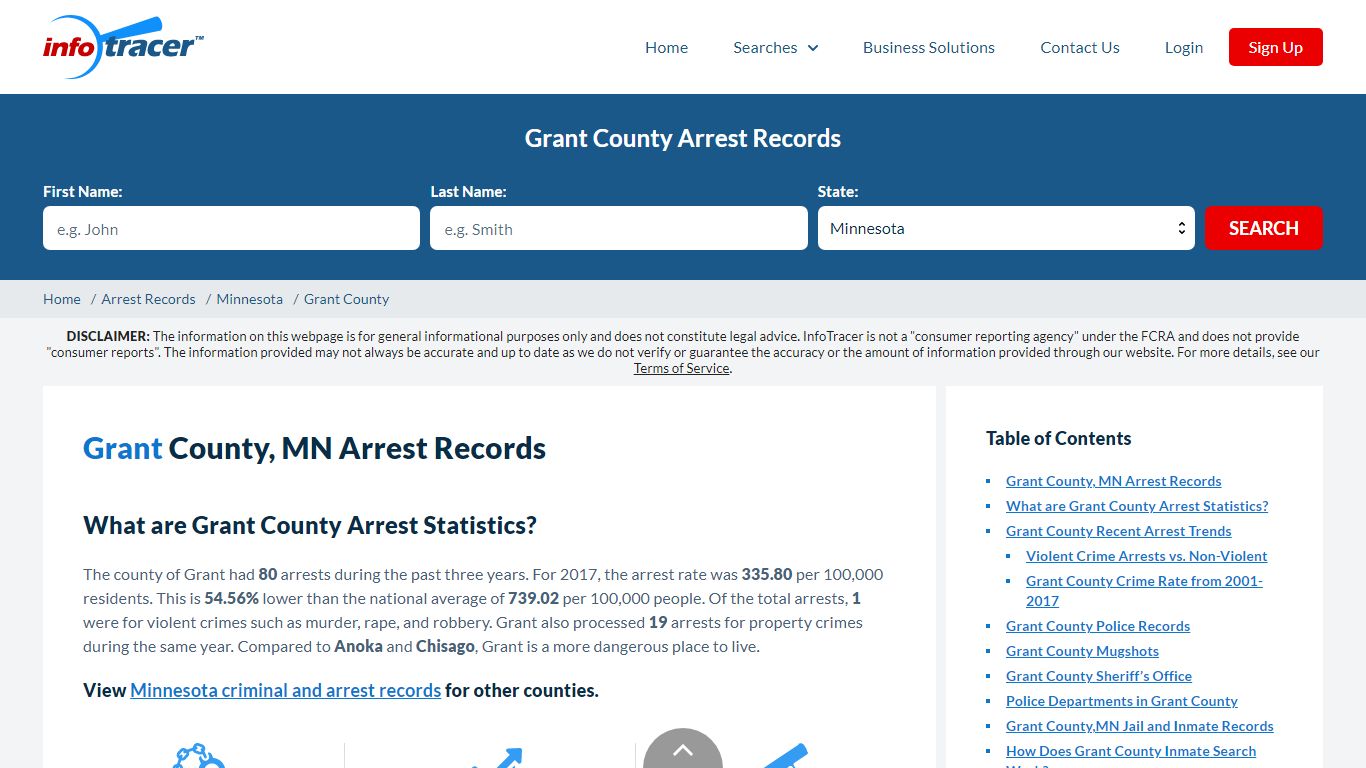This screenshot has width=1366, height=768.
Task: Click the DISCLAIMER label
Action: tap(108, 336)
